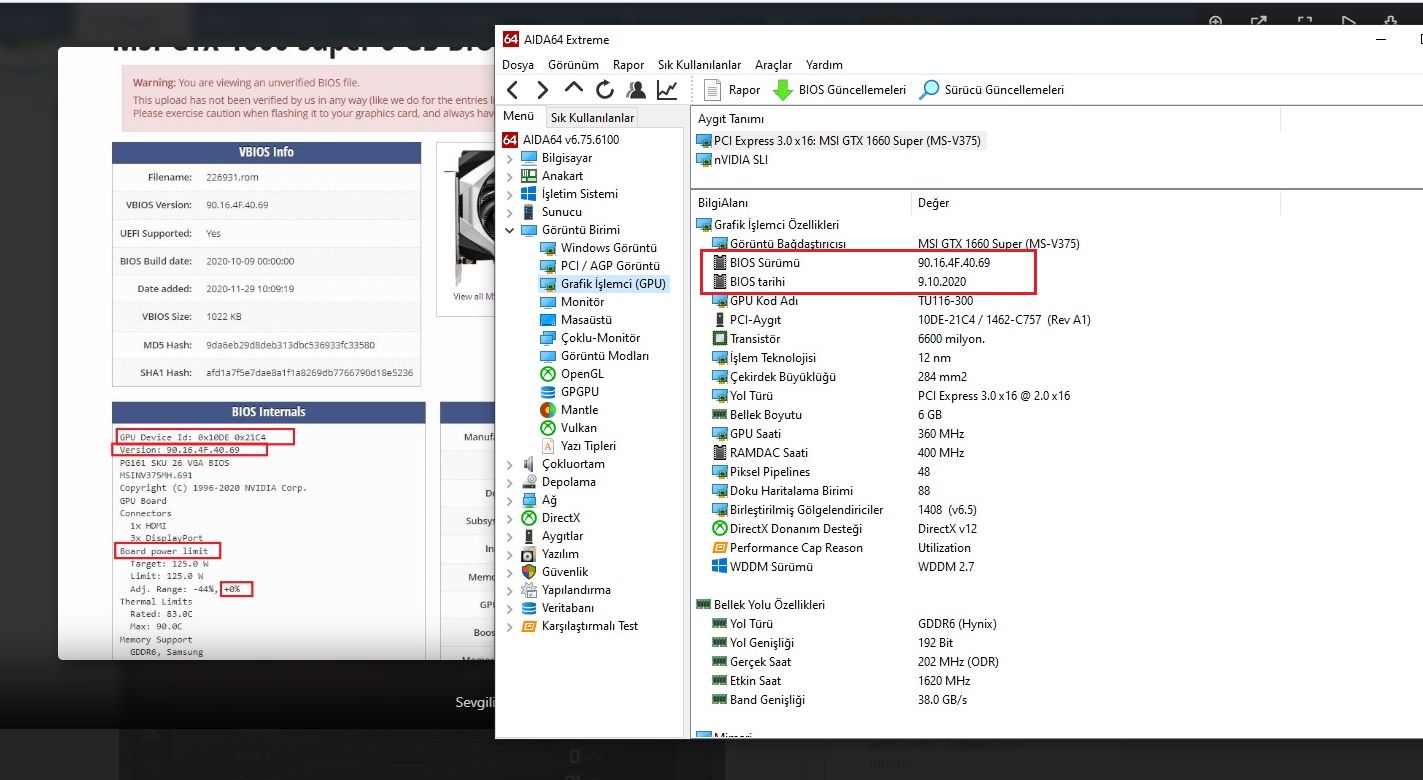The height and width of the screenshot is (780, 1423).
Task: Click the Mantle icon in the tree
Action: 548,410
